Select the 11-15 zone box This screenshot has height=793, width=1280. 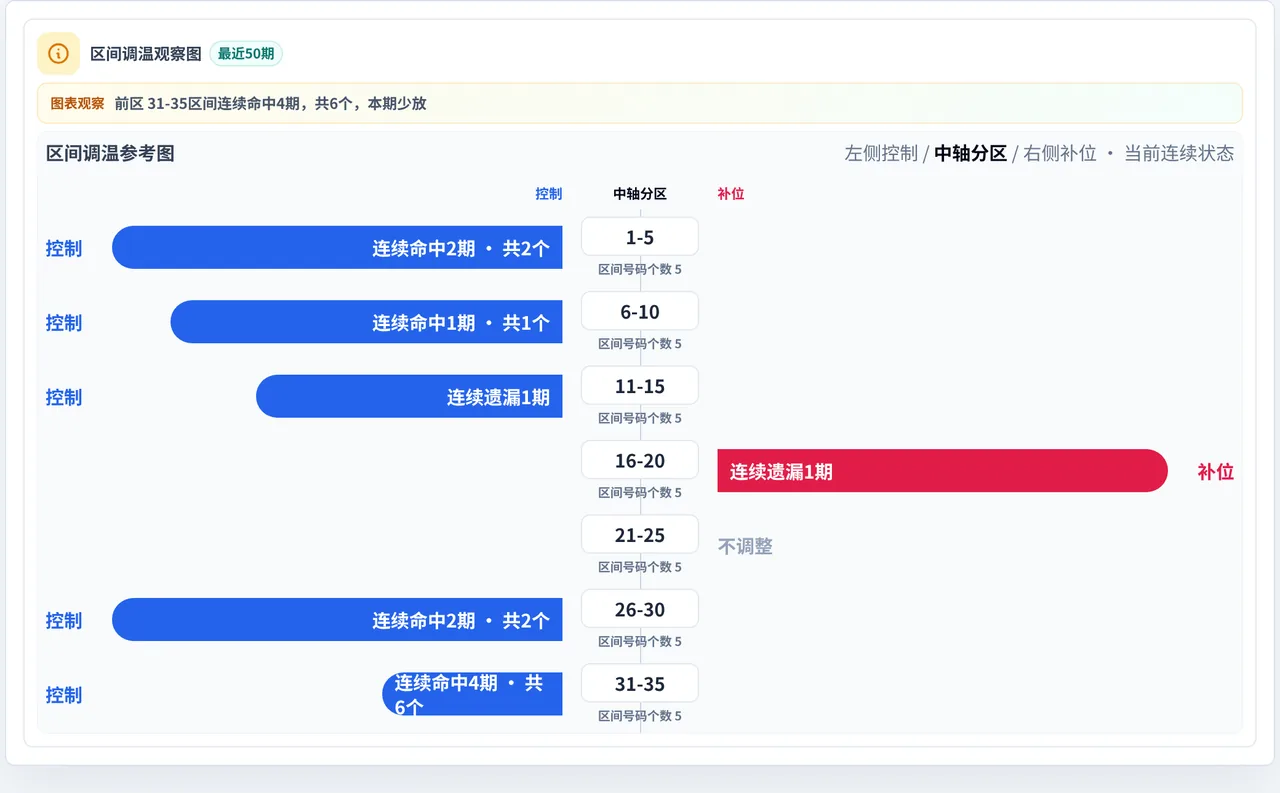(x=640, y=386)
